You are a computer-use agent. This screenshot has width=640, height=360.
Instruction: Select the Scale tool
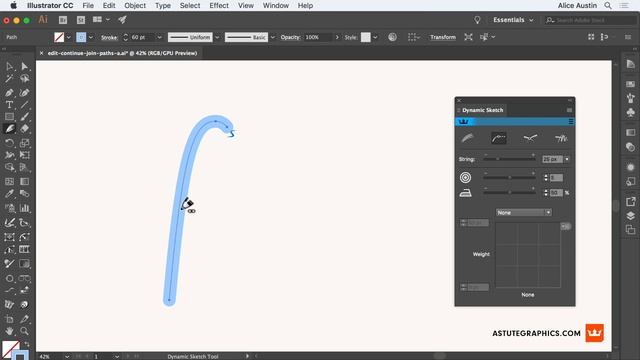coord(24,143)
